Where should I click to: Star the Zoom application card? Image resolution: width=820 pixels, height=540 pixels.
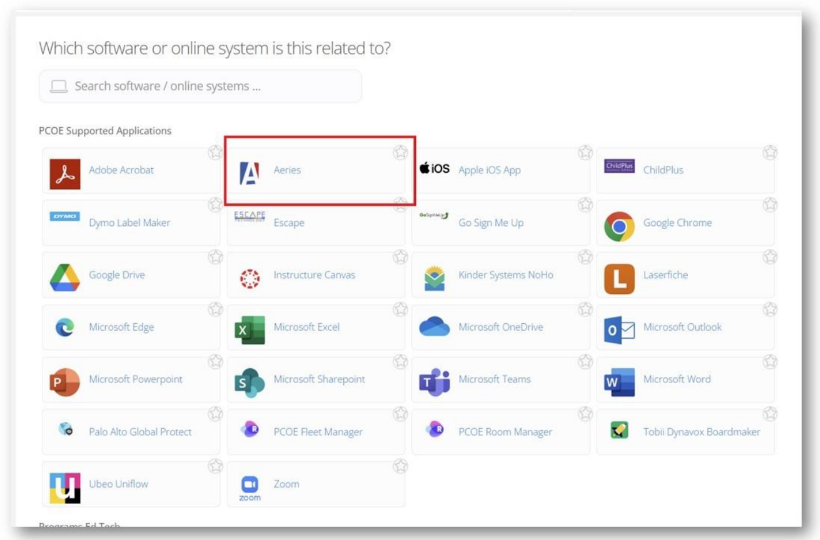tap(400, 466)
